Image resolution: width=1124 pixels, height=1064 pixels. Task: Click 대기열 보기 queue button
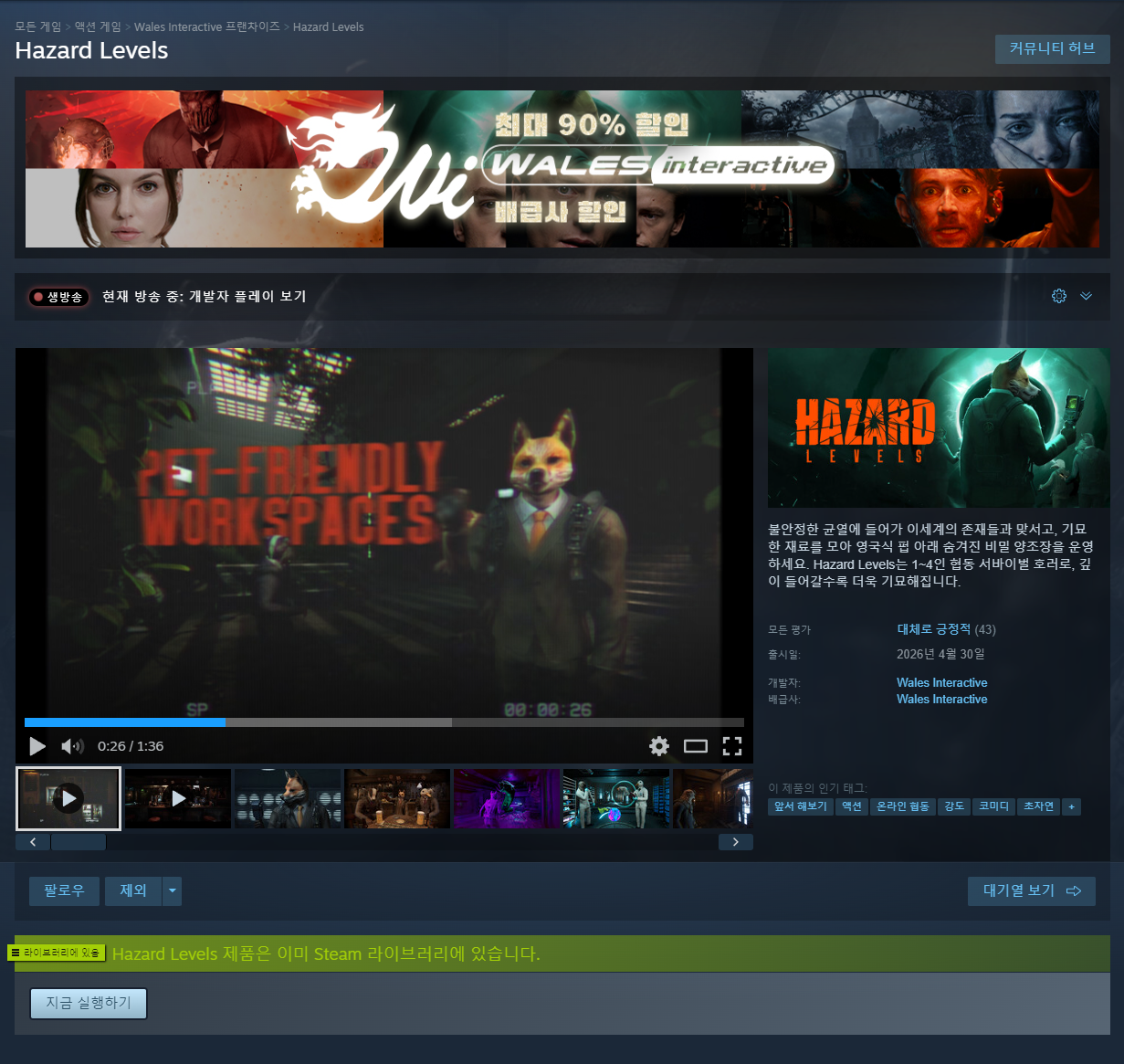pos(1032,890)
